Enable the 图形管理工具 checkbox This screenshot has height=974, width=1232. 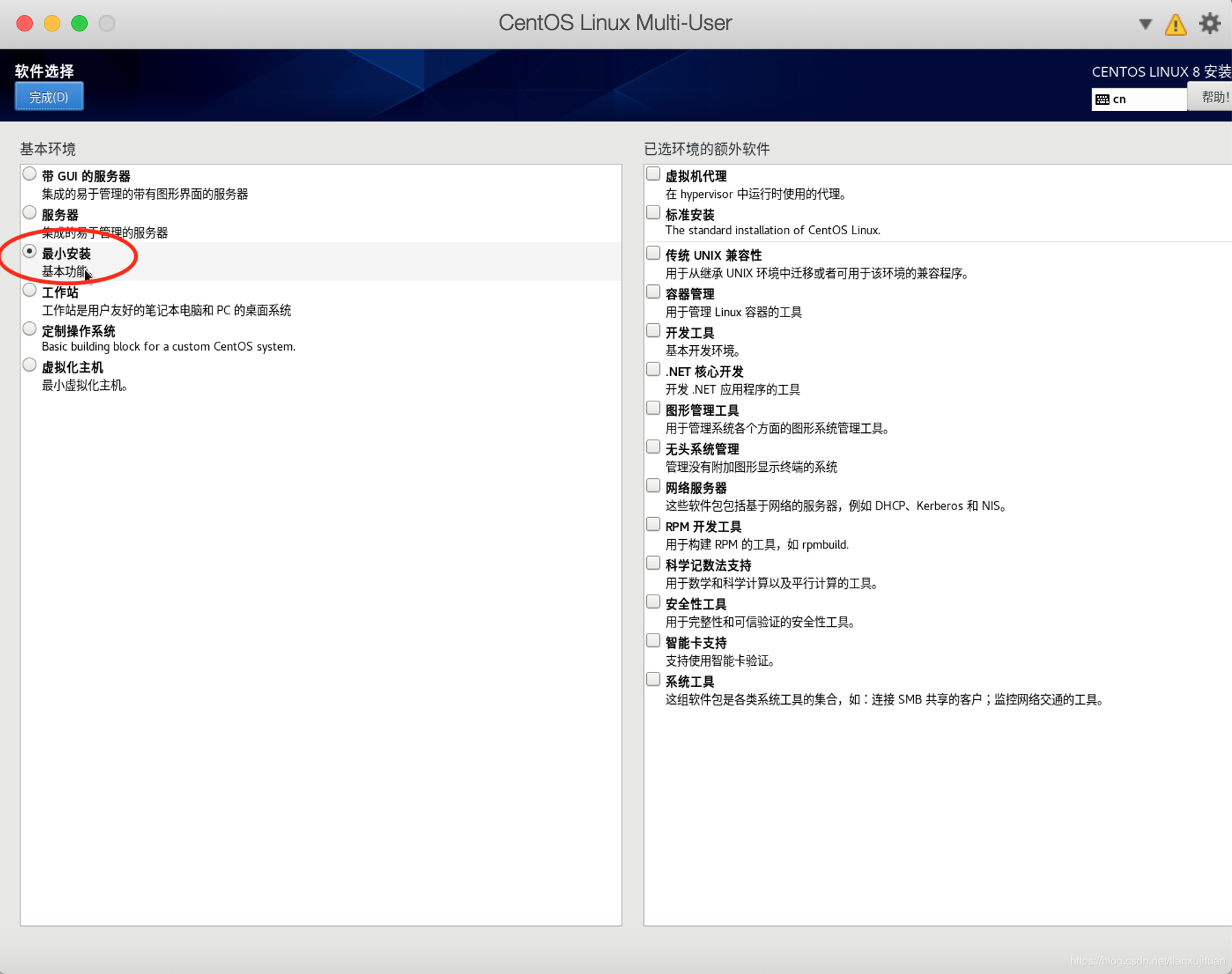coord(653,408)
